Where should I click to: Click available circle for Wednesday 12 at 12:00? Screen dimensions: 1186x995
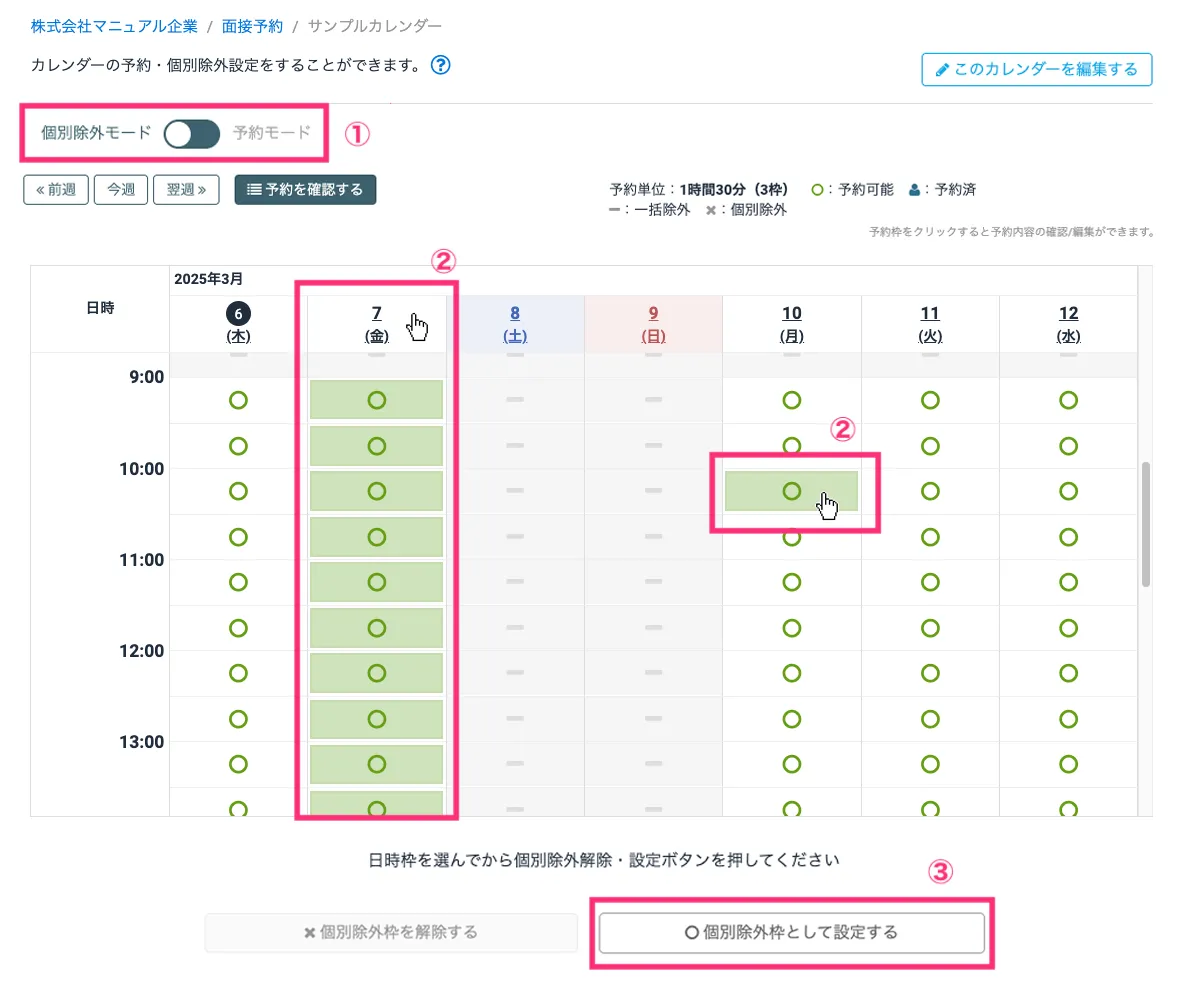coord(1068,673)
